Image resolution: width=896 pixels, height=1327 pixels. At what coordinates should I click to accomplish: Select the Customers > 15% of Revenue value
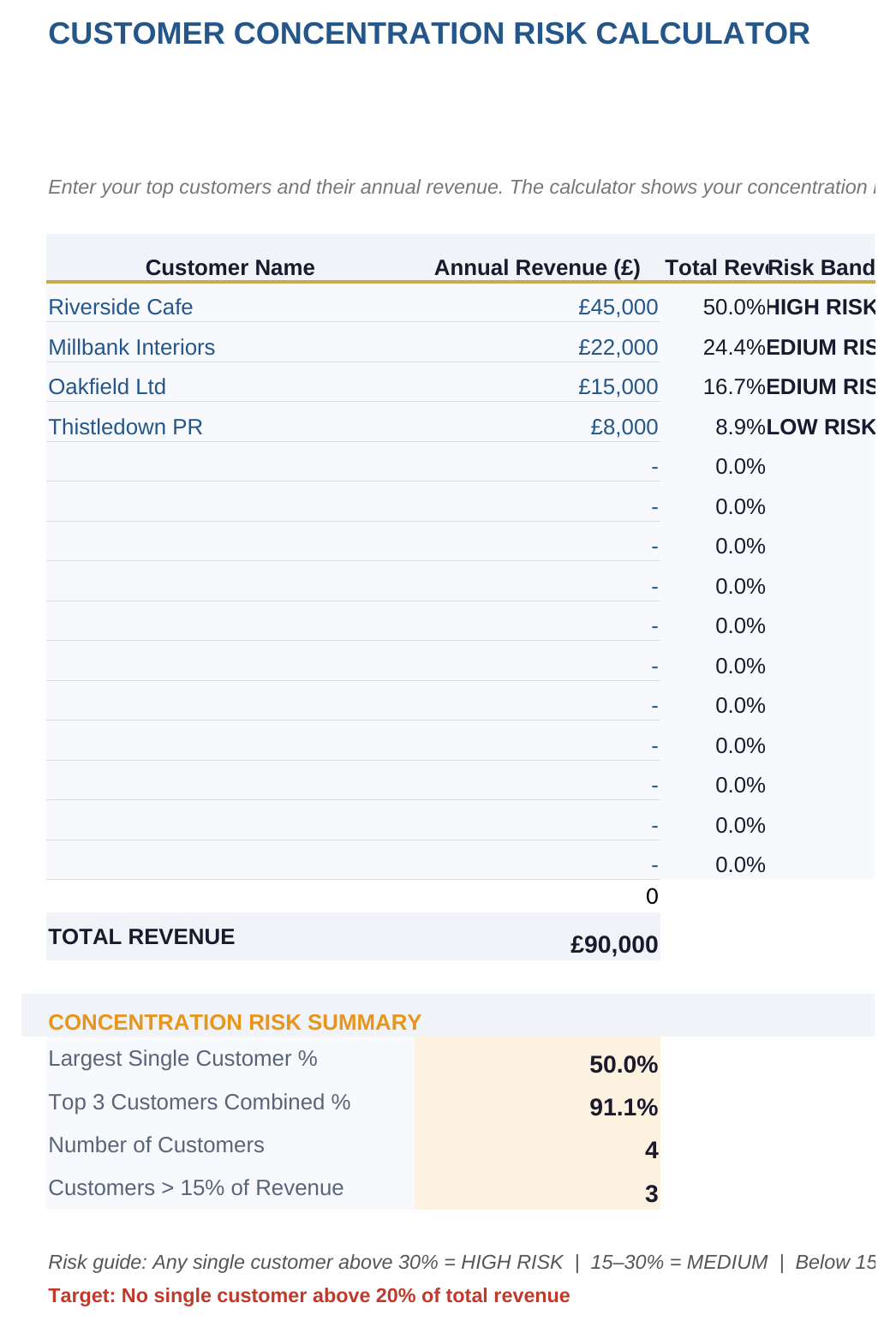tap(537, 1193)
